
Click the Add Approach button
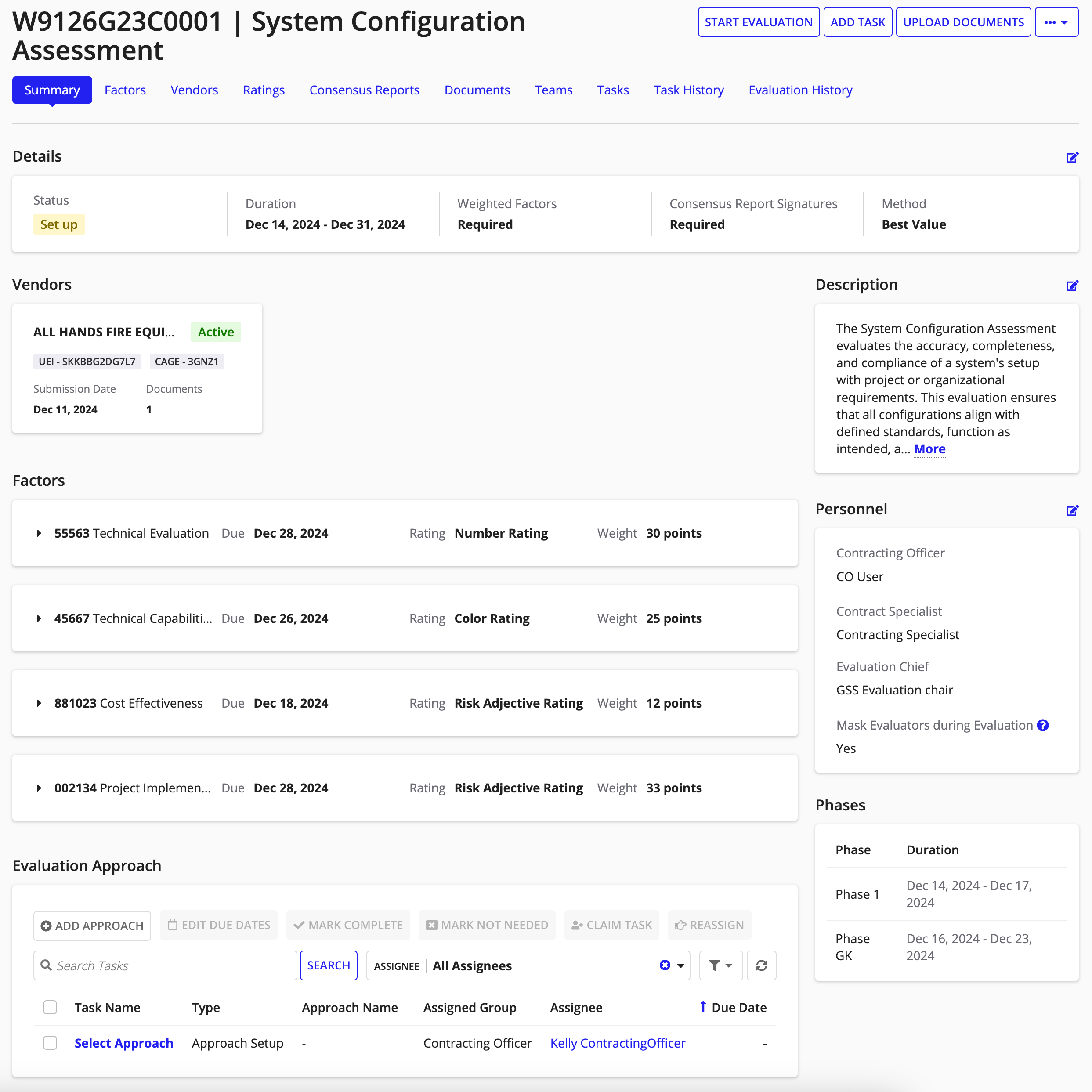(x=92, y=925)
